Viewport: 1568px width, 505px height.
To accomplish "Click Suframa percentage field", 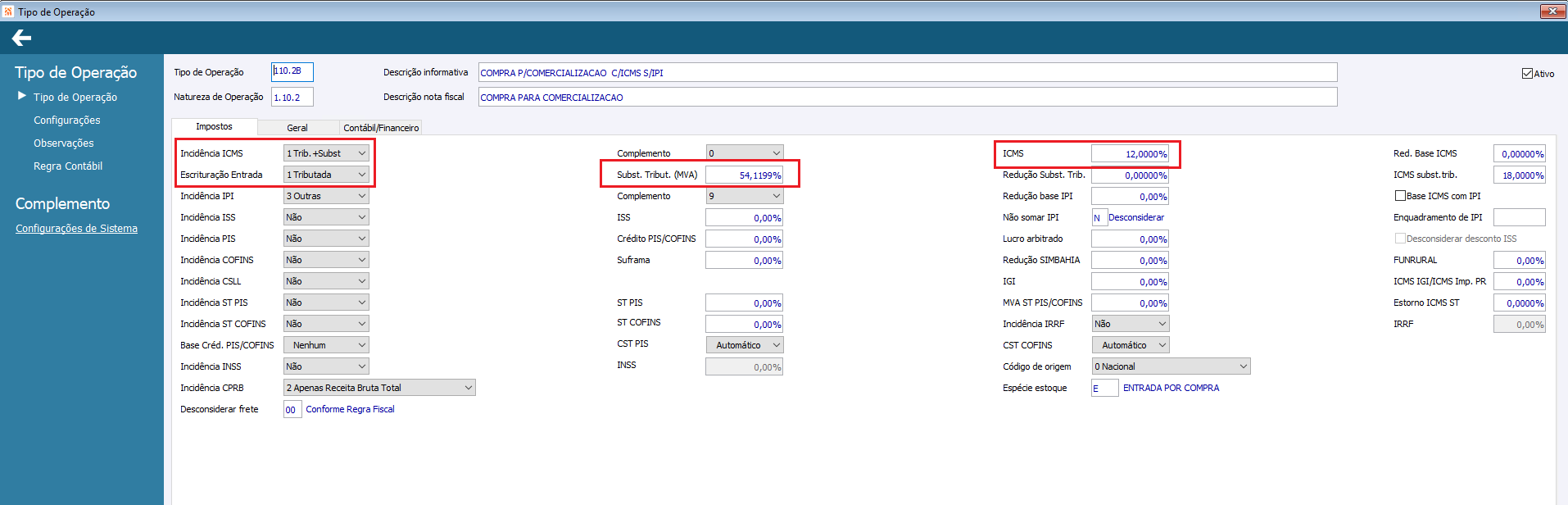I will [745, 260].
